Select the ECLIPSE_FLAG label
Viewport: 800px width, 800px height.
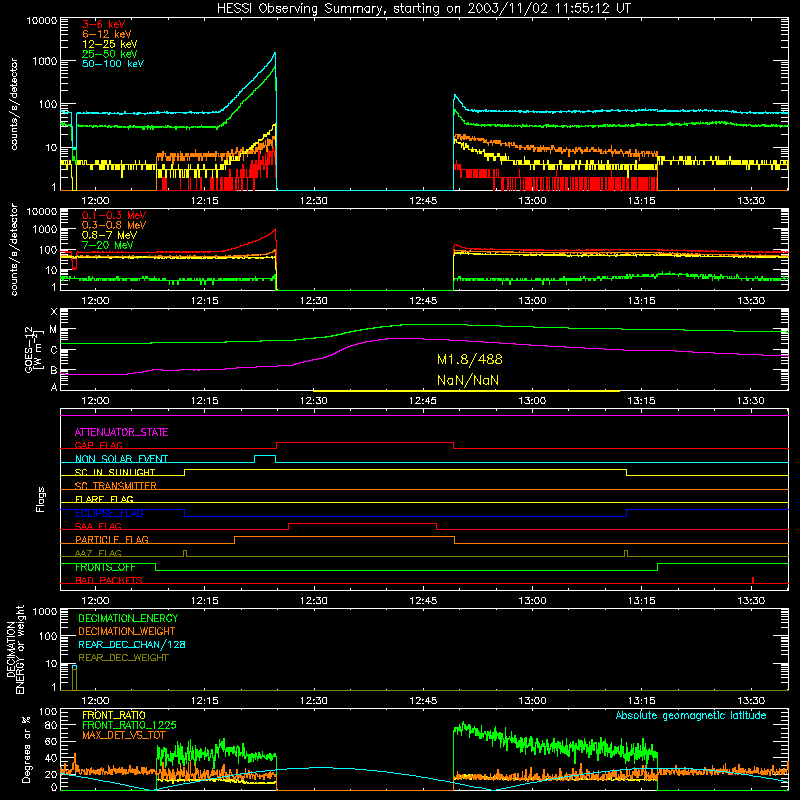[109, 513]
